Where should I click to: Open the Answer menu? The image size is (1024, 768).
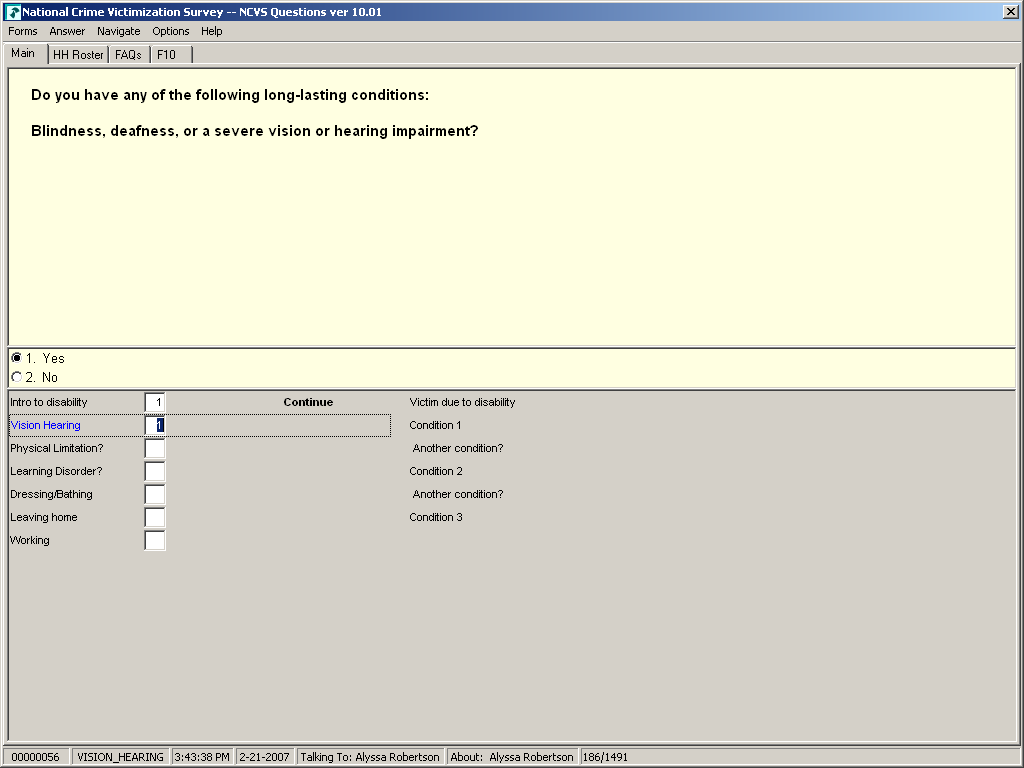[x=67, y=31]
